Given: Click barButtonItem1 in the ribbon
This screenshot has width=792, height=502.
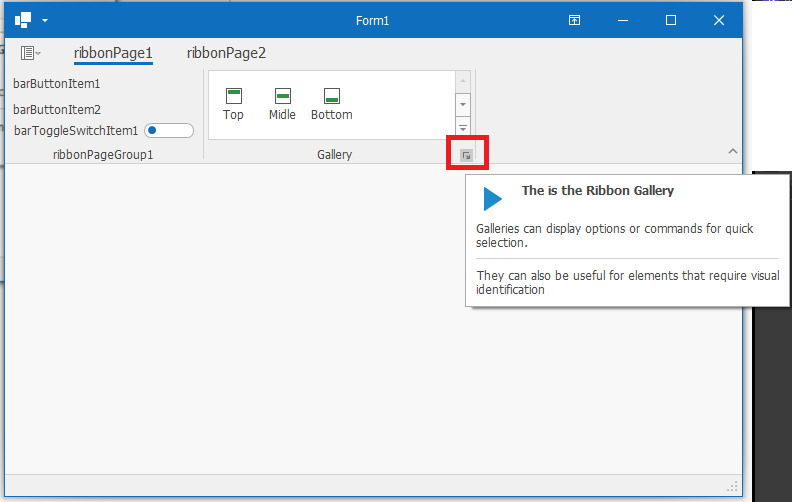Looking at the screenshot, I should coord(57,84).
